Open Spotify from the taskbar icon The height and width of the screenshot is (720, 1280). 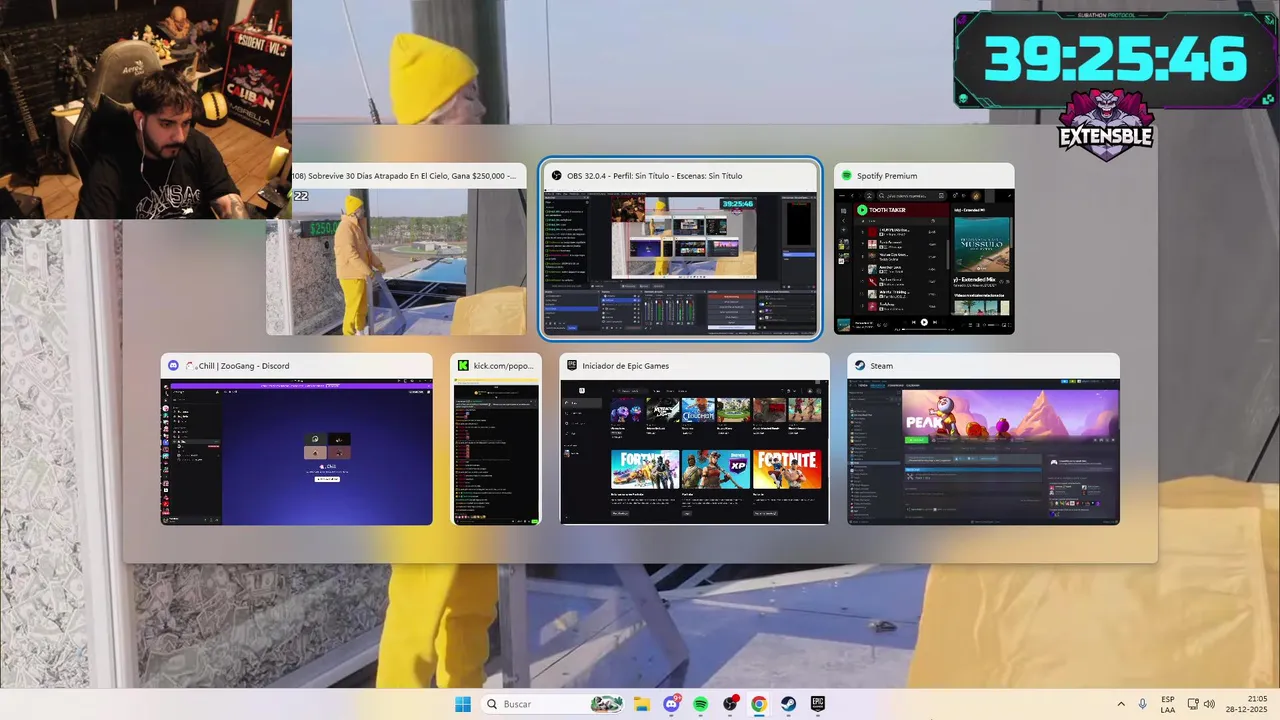tap(701, 704)
